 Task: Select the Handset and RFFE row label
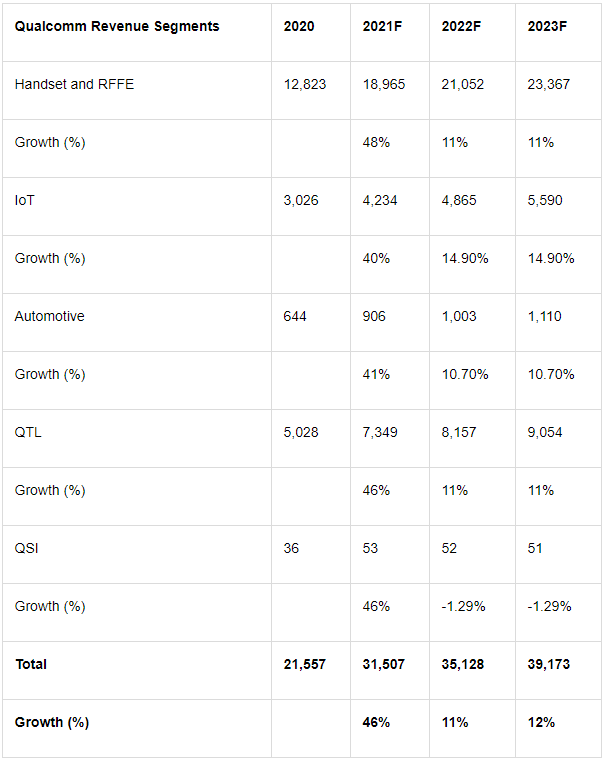74,84
